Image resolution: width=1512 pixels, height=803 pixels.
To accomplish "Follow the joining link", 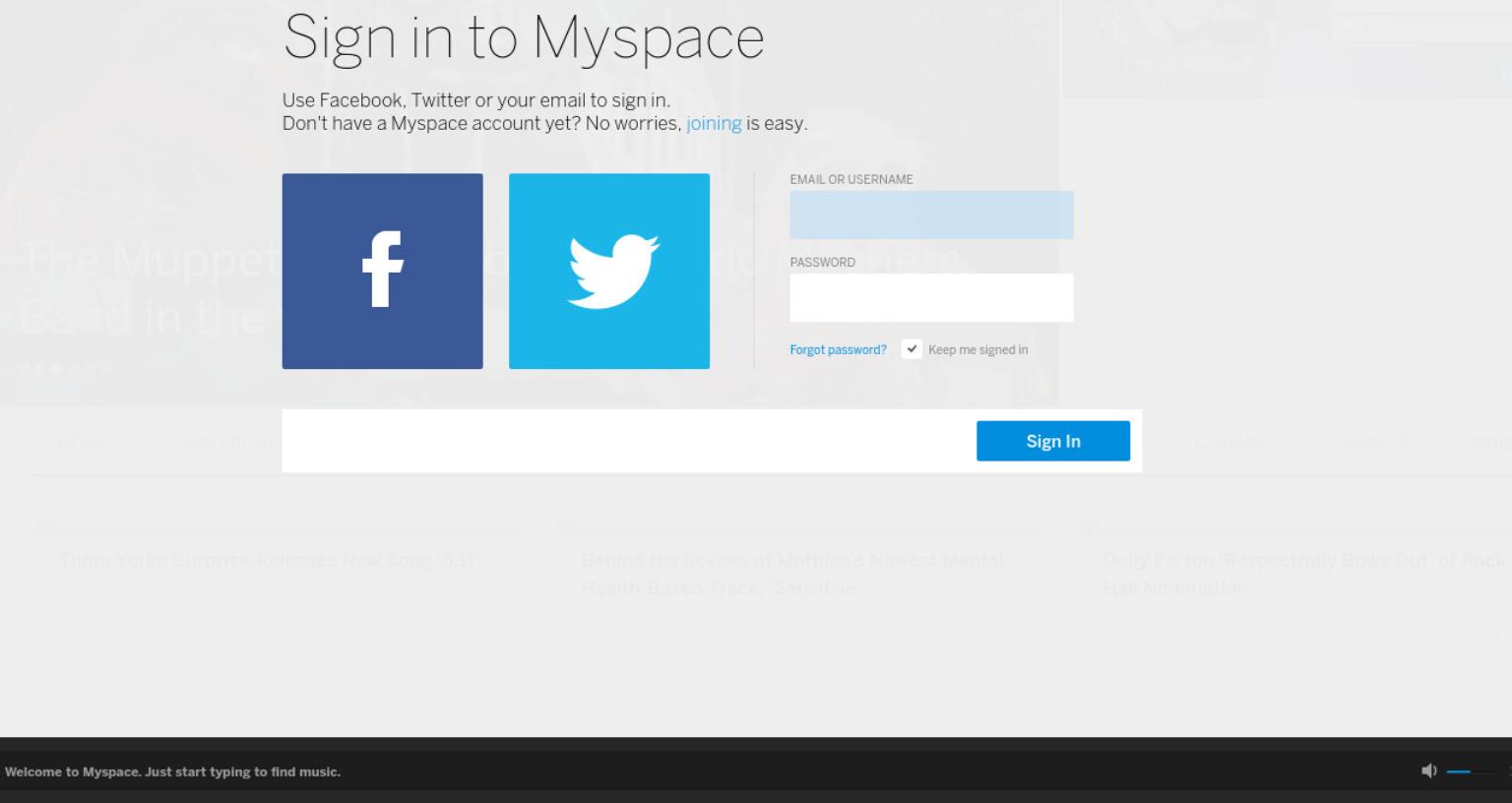I will coord(714,123).
